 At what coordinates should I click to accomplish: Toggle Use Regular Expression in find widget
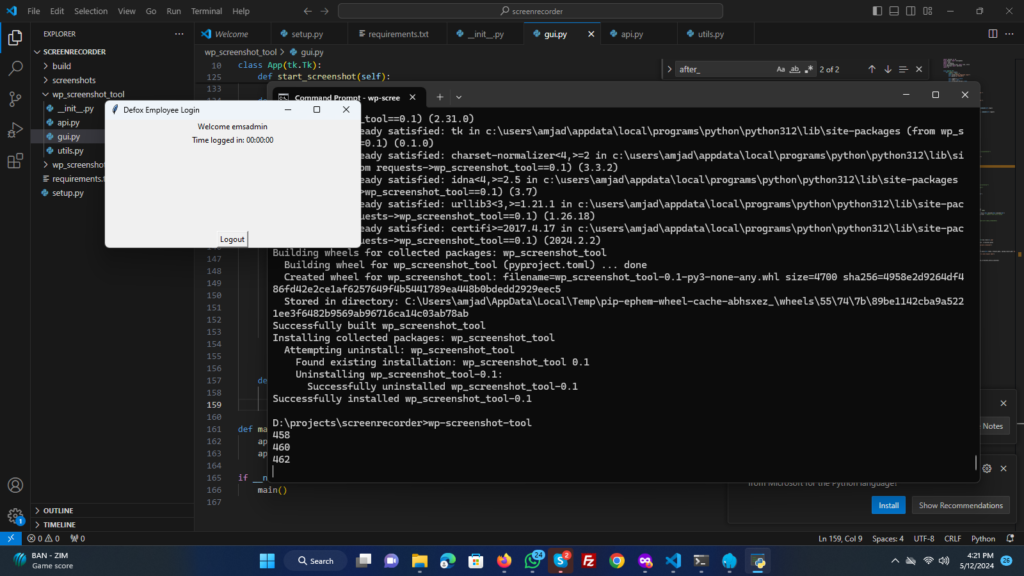(x=809, y=69)
